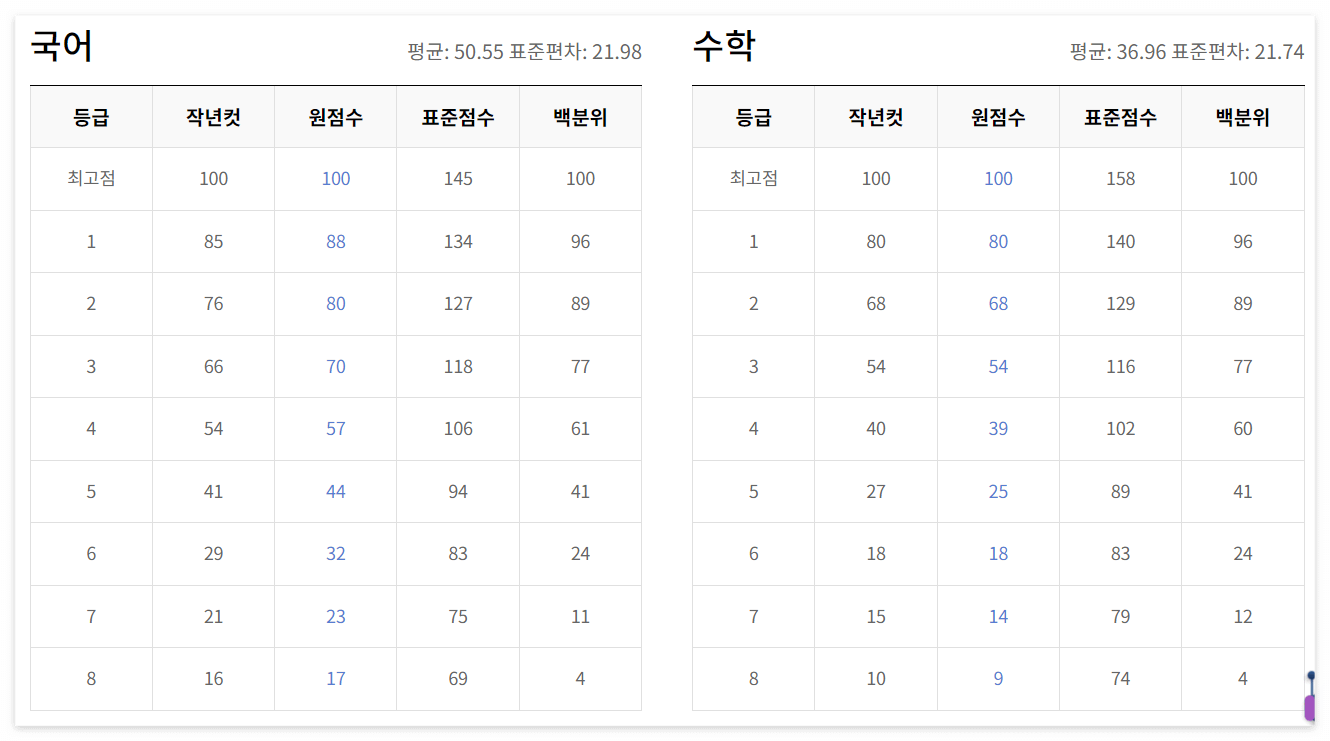Click the 등급 column header in 국어 table
Screen dimensions: 1330x741
point(91,117)
